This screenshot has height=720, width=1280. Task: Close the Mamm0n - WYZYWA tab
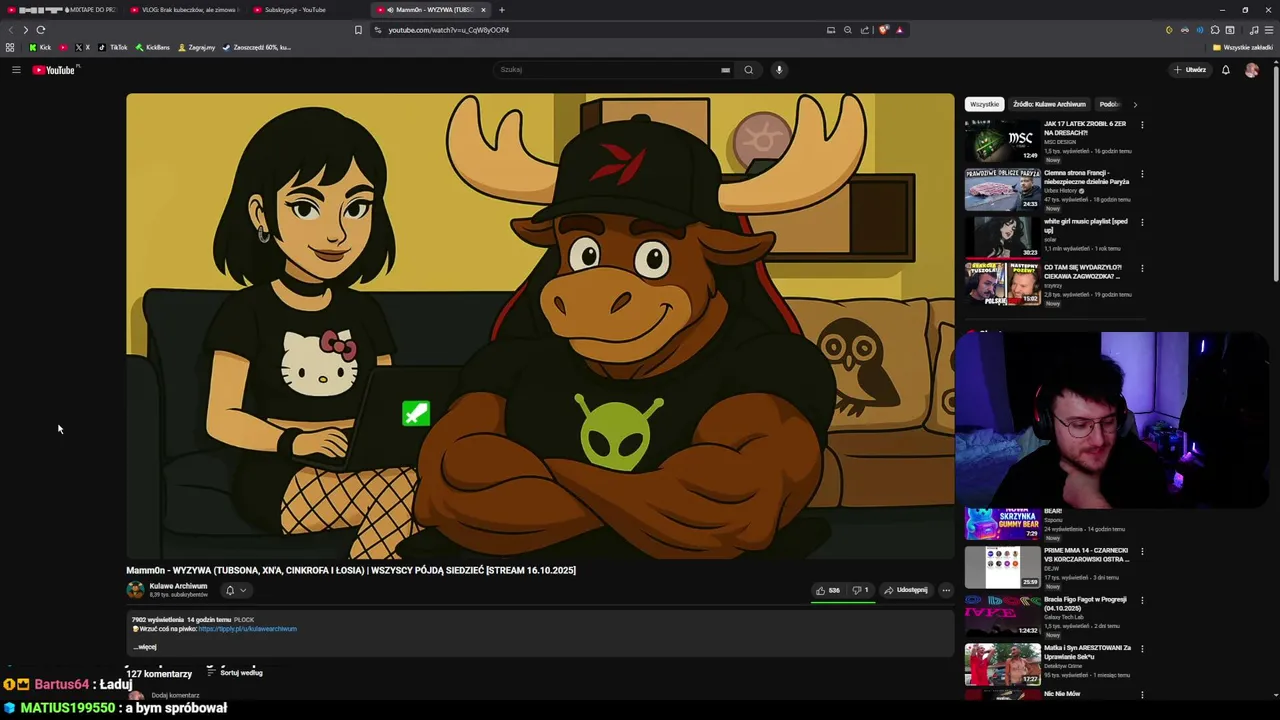tap(483, 10)
